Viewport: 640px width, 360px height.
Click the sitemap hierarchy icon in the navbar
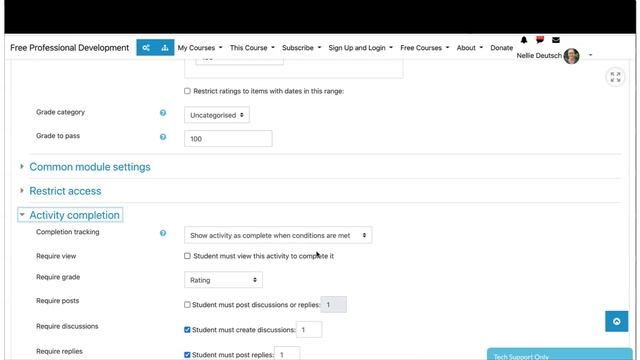(x=165, y=48)
